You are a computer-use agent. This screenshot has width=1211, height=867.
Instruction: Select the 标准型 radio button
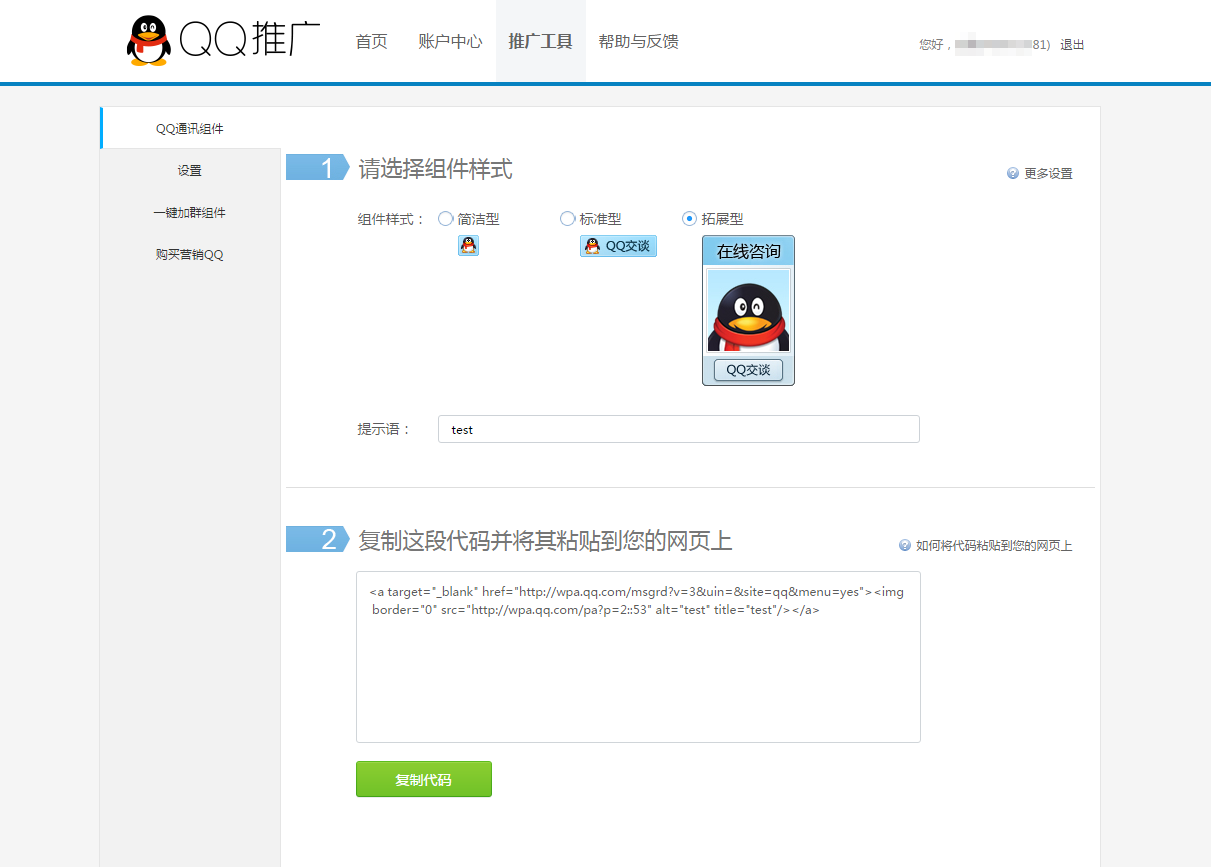point(568,219)
